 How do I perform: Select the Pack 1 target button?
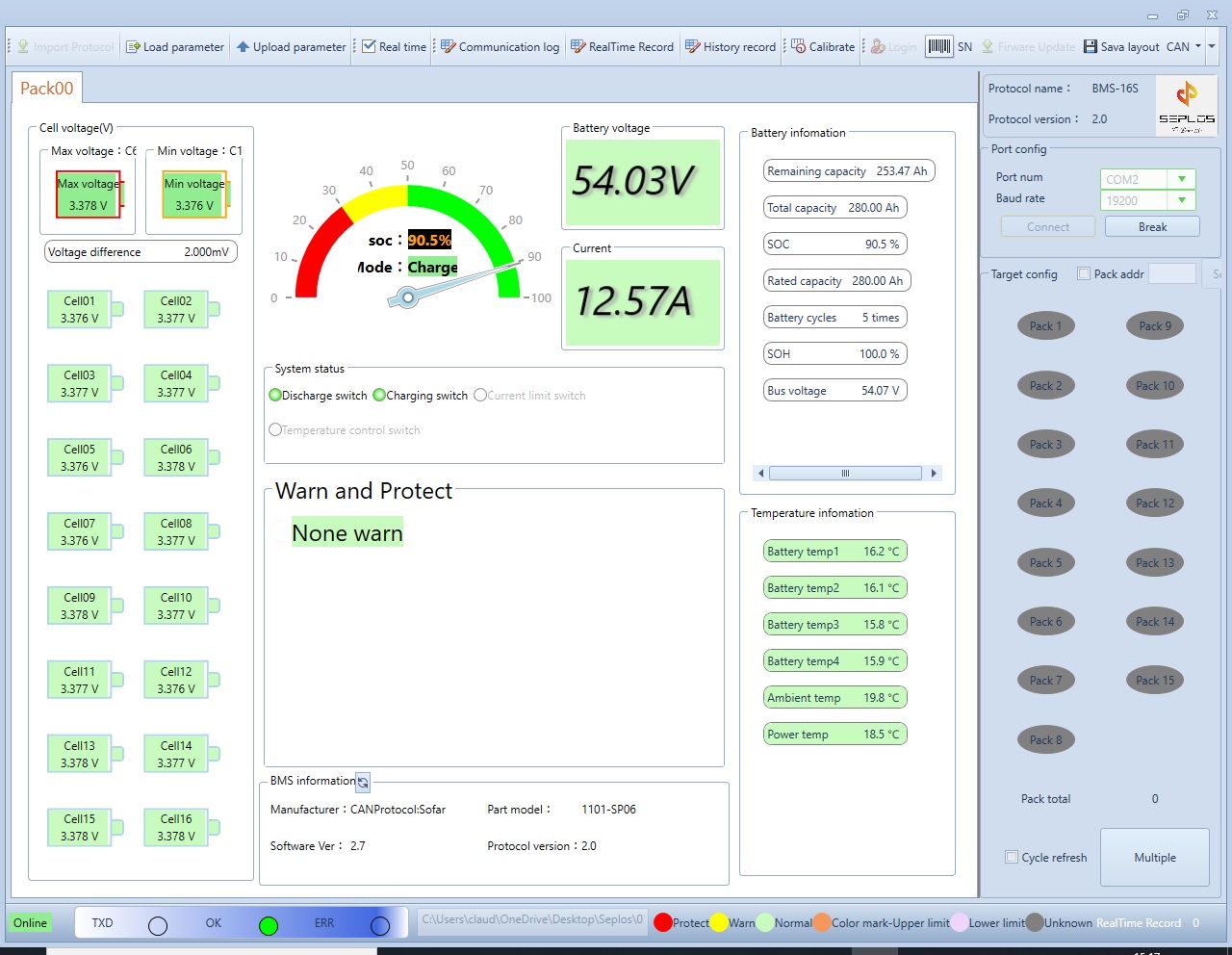point(1045,326)
